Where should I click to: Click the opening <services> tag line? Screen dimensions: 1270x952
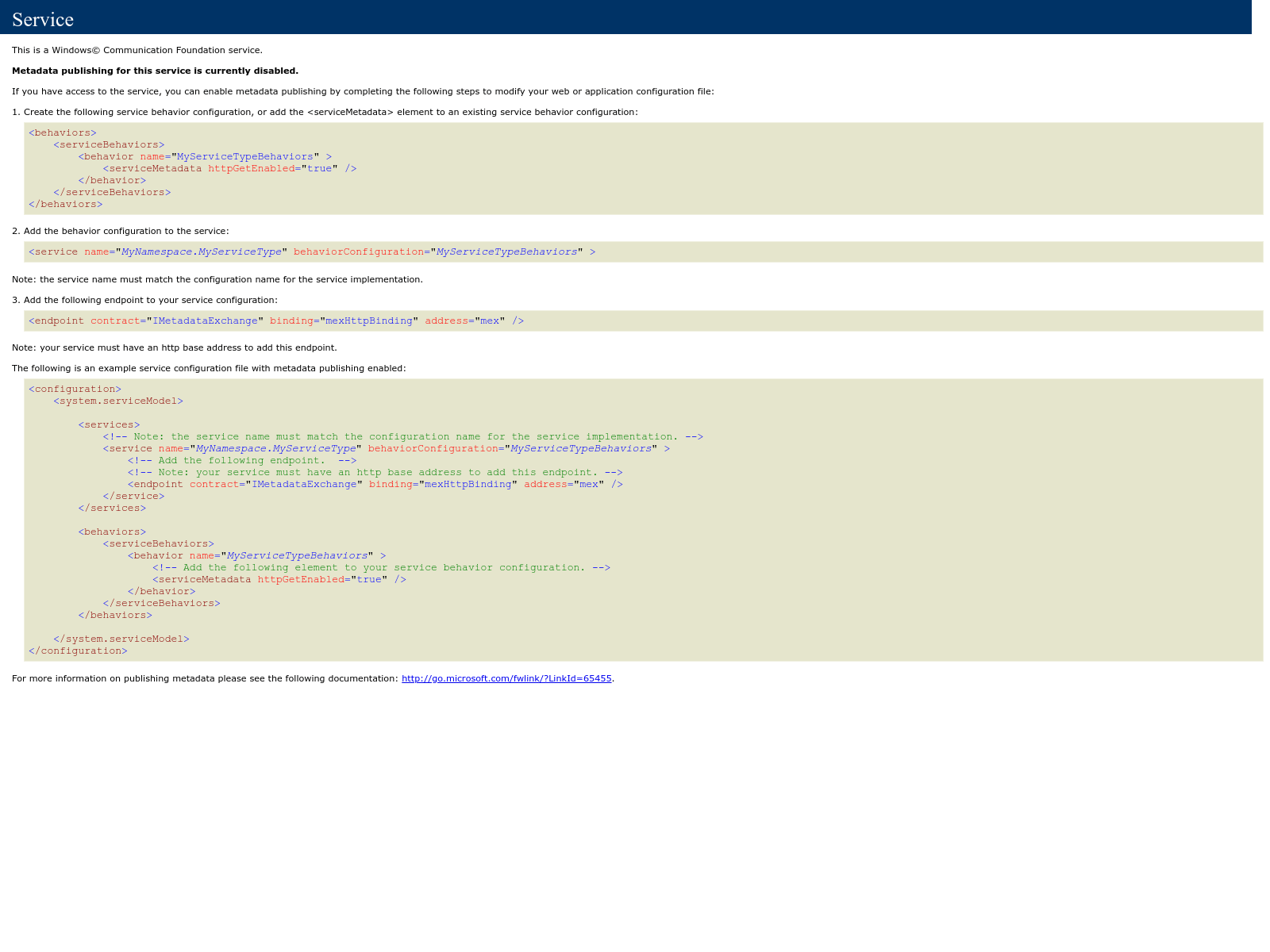(x=109, y=424)
